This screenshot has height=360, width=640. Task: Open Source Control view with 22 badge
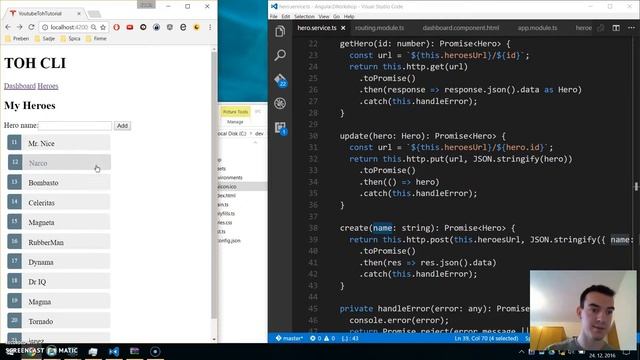[x=280, y=80]
